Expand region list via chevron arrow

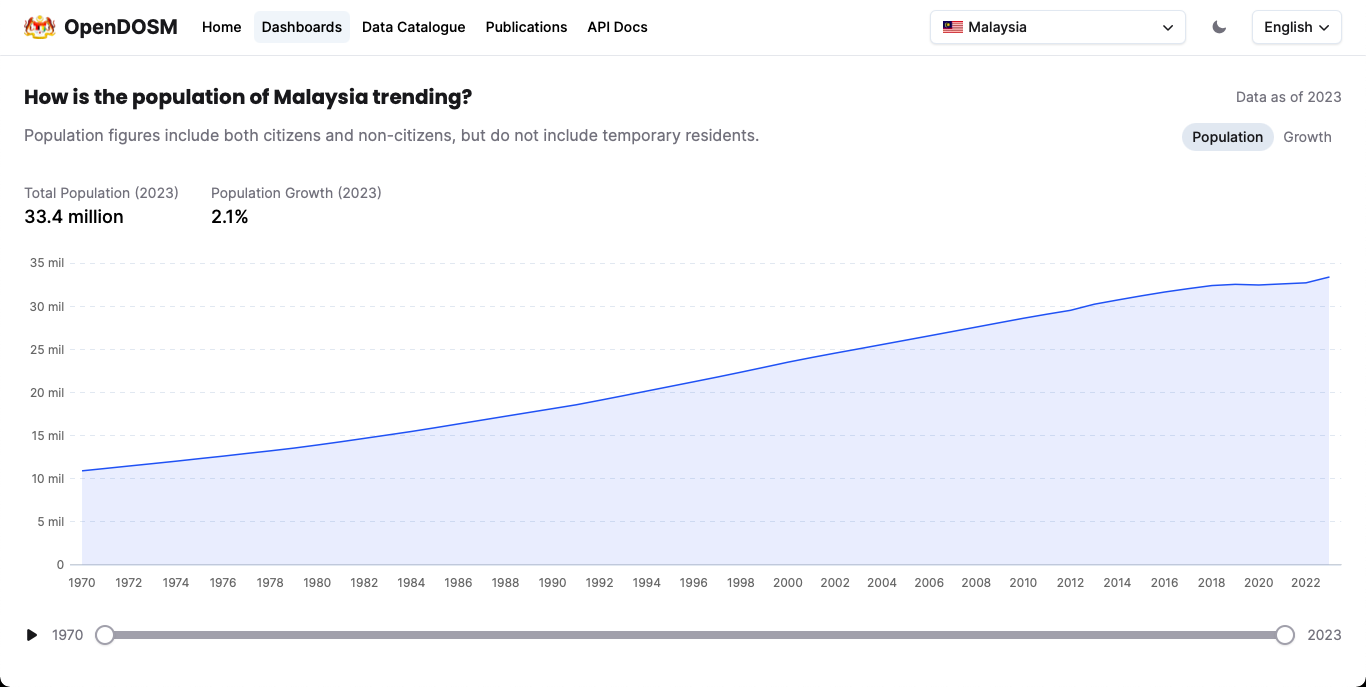[x=1168, y=28]
